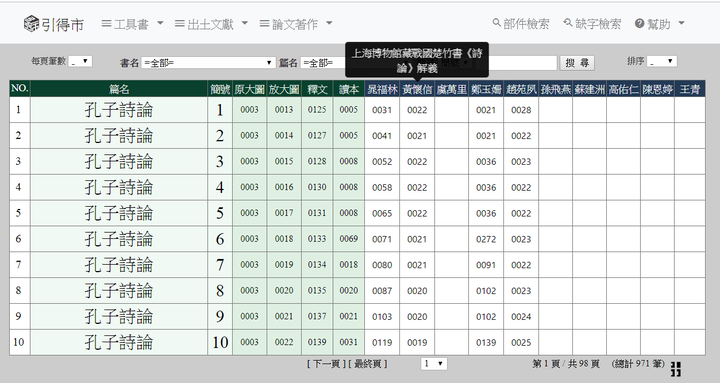
Task: Click the 黃懷信 column header
Action: [x=417, y=89]
